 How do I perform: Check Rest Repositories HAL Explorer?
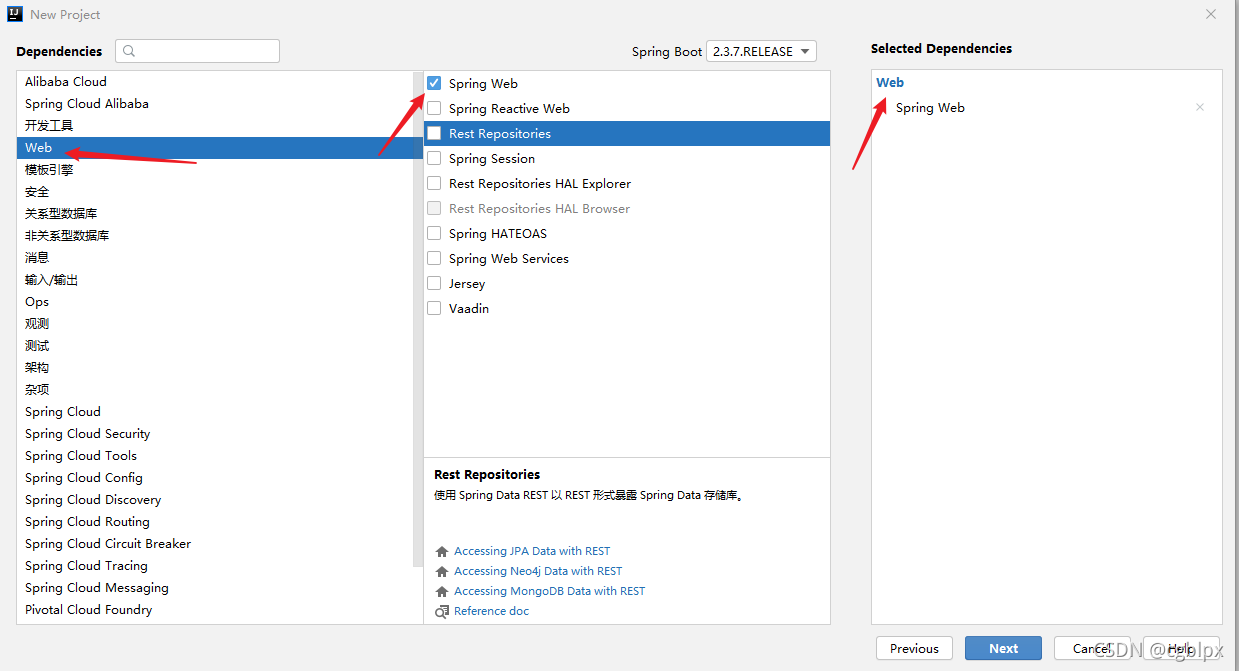click(434, 183)
